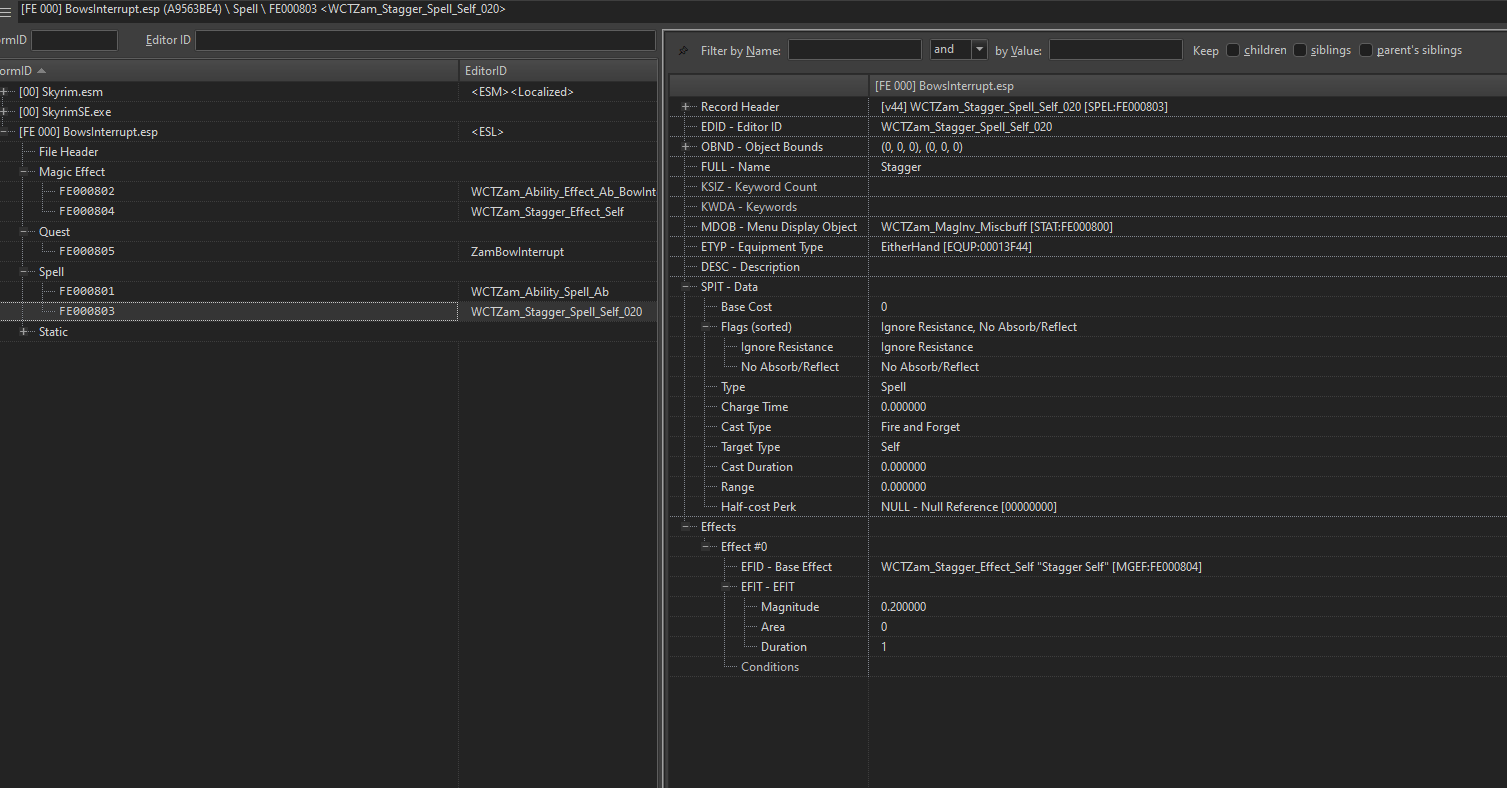This screenshot has height=788, width=1507.
Task: Click the KSIZ - Keyword Count row
Action: [x=1087, y=187]
